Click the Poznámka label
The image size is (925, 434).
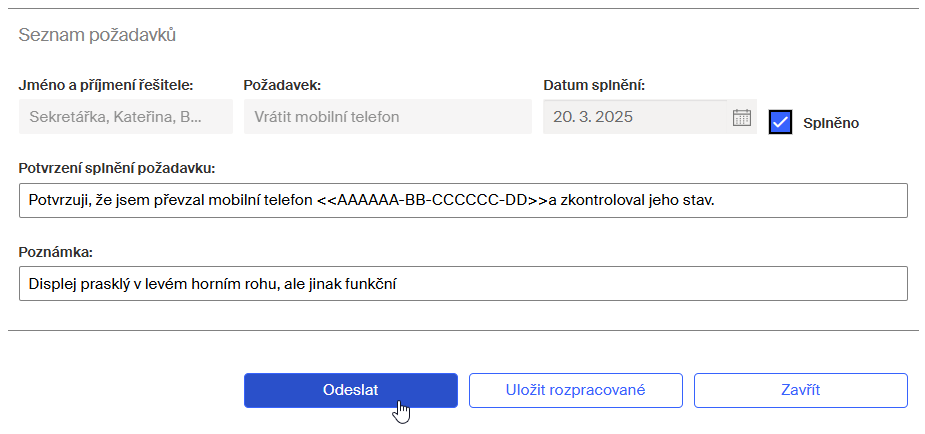[56, 252]
